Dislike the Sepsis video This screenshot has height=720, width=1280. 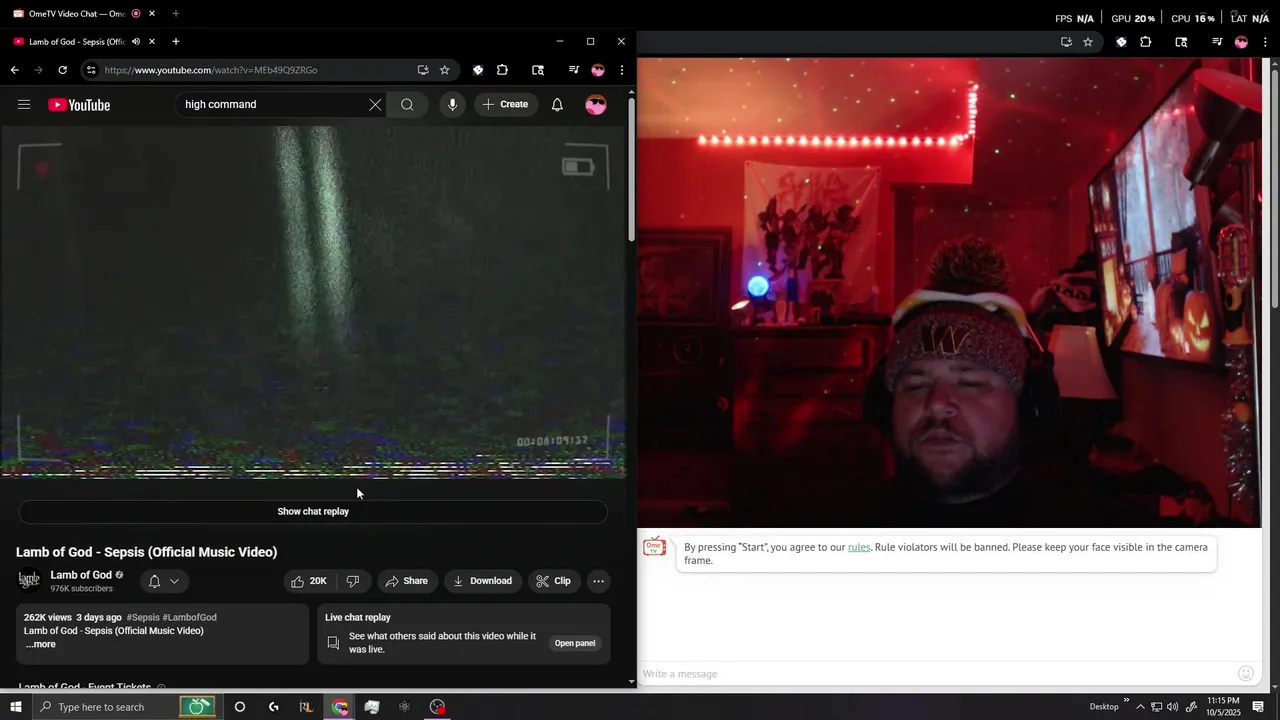pos(353,581)
